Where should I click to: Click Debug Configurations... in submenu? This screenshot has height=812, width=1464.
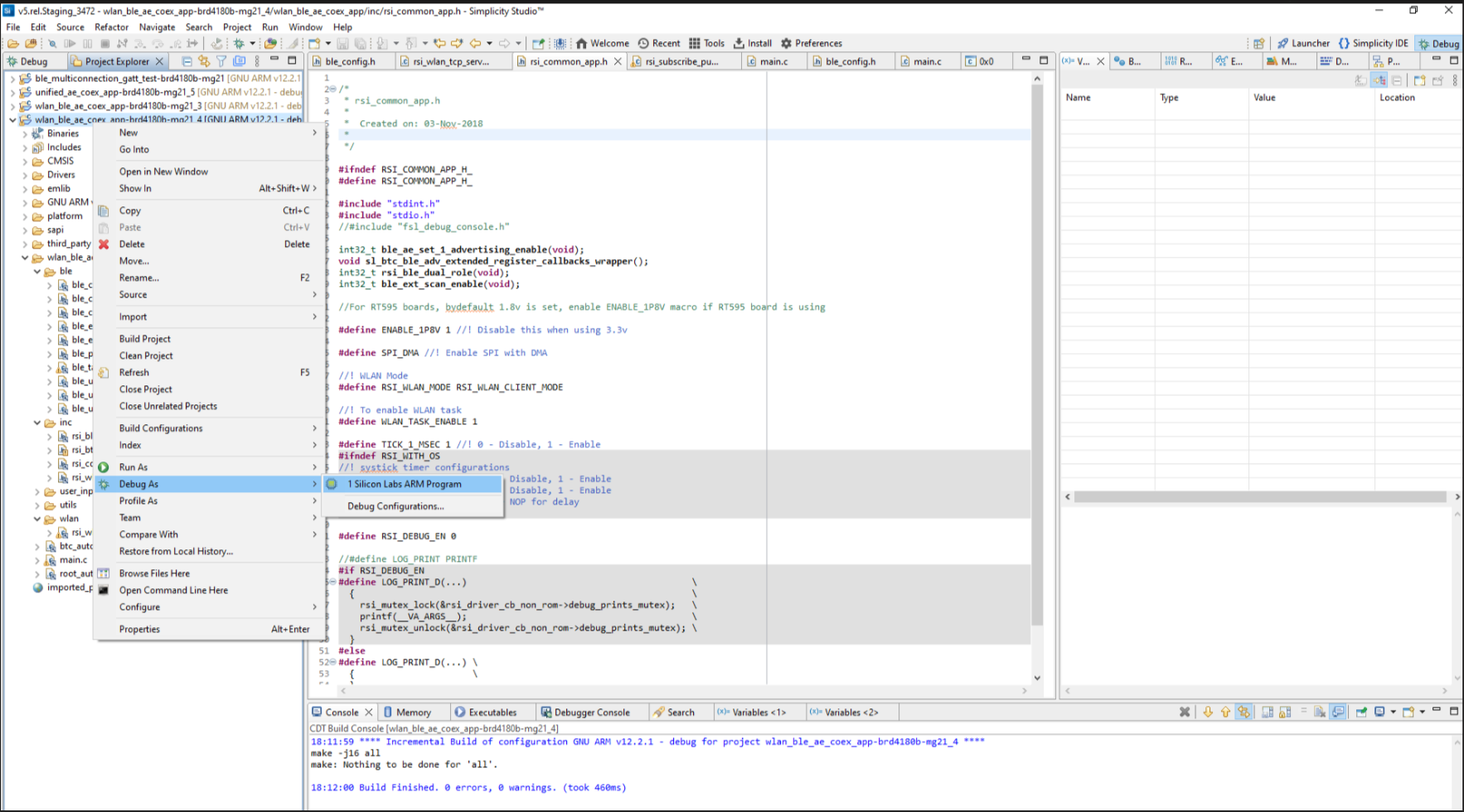click(395, 506)
